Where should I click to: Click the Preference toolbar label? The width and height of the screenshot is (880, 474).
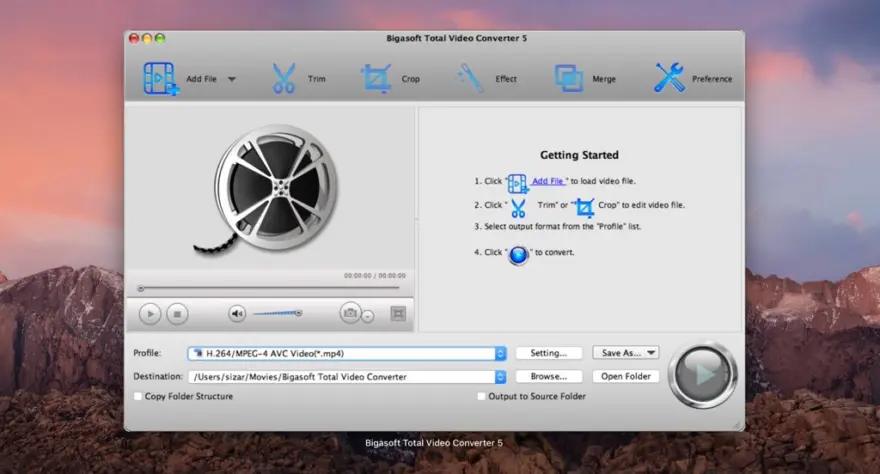point(712,79)
